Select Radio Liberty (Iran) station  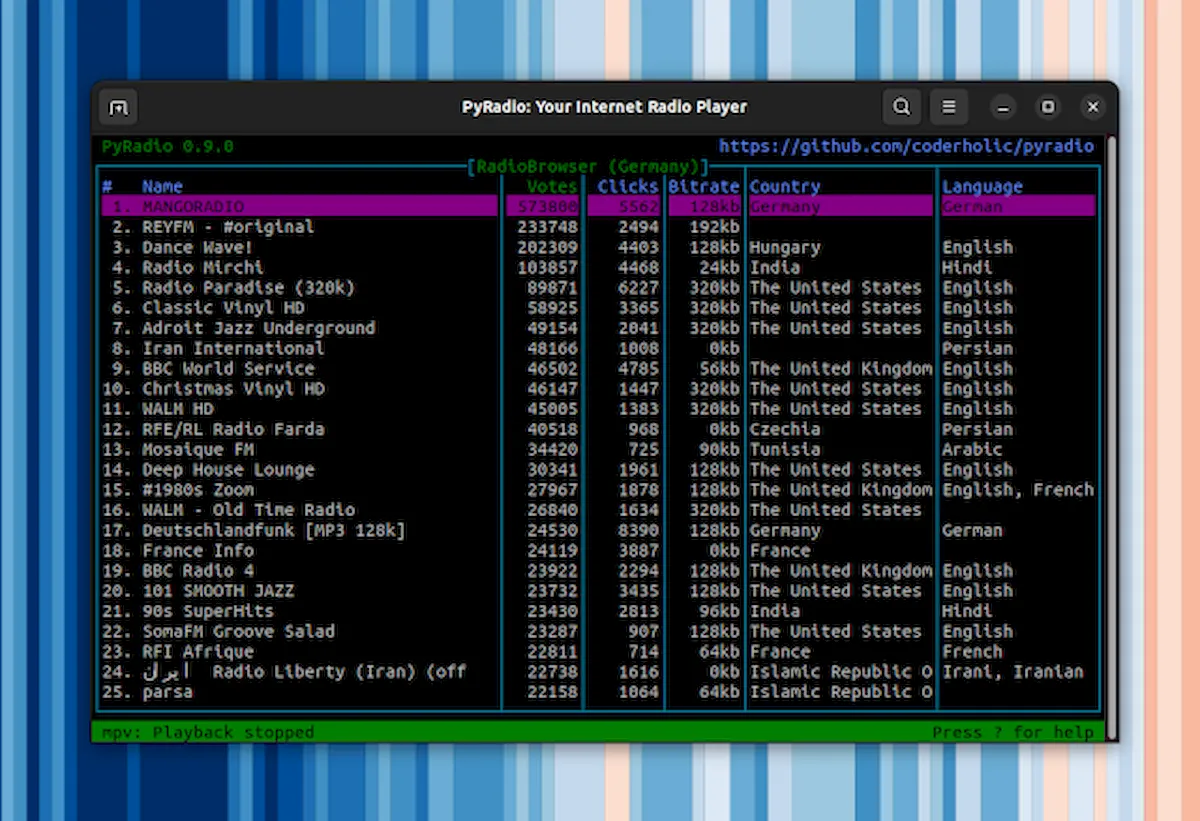[598, 671]
